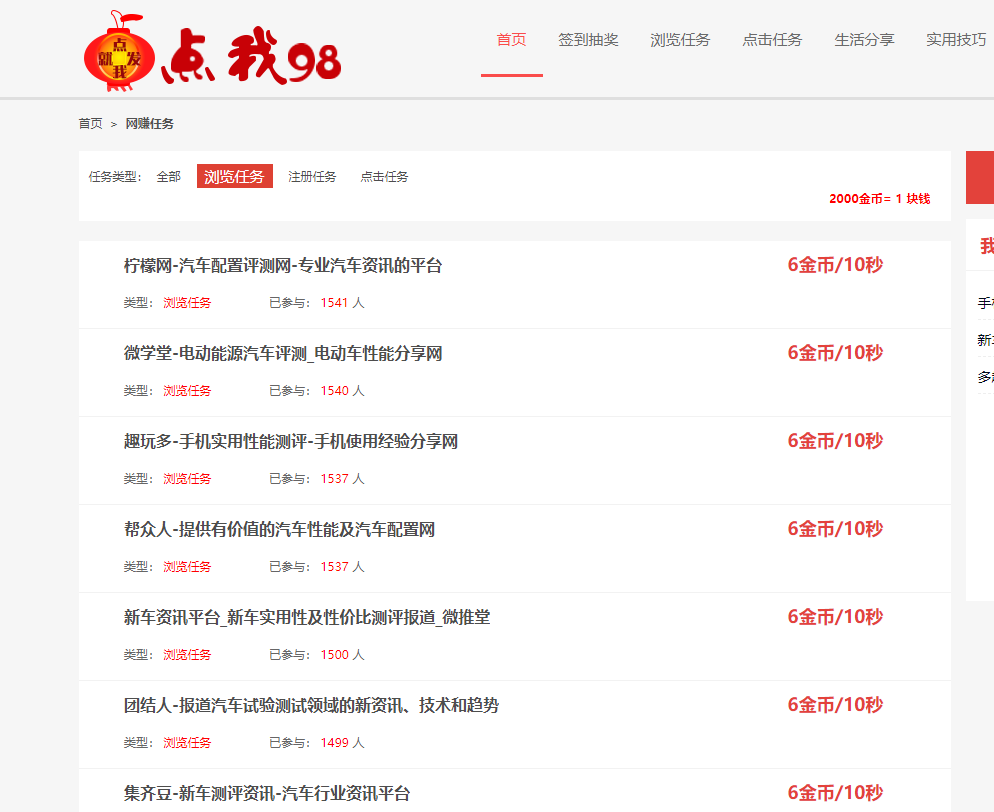Click 6金币/10秒 reward for 新车资讯平台 task
Viewport: 994px width, 812px height.
pos(835,617)
